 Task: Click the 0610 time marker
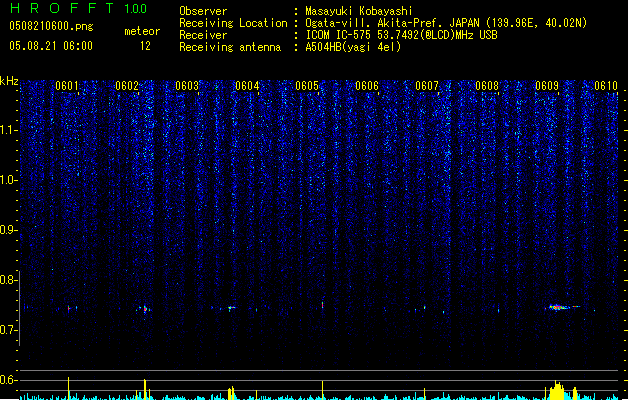[606, 86]
